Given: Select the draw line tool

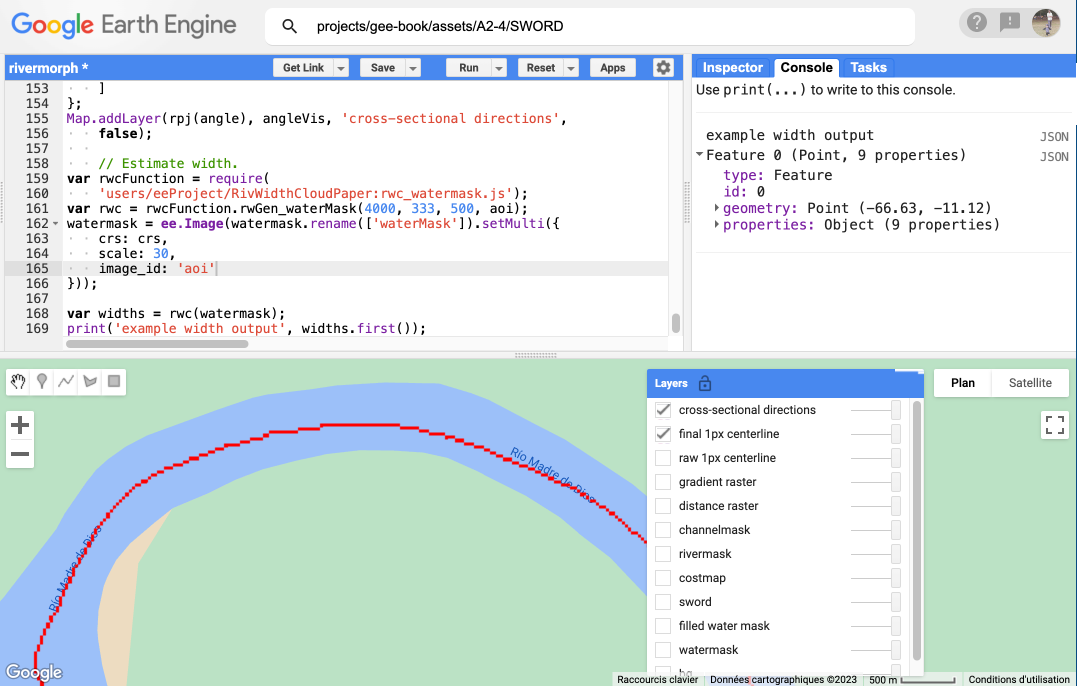Looking at the screenshot, I should (x=66, y=381).
